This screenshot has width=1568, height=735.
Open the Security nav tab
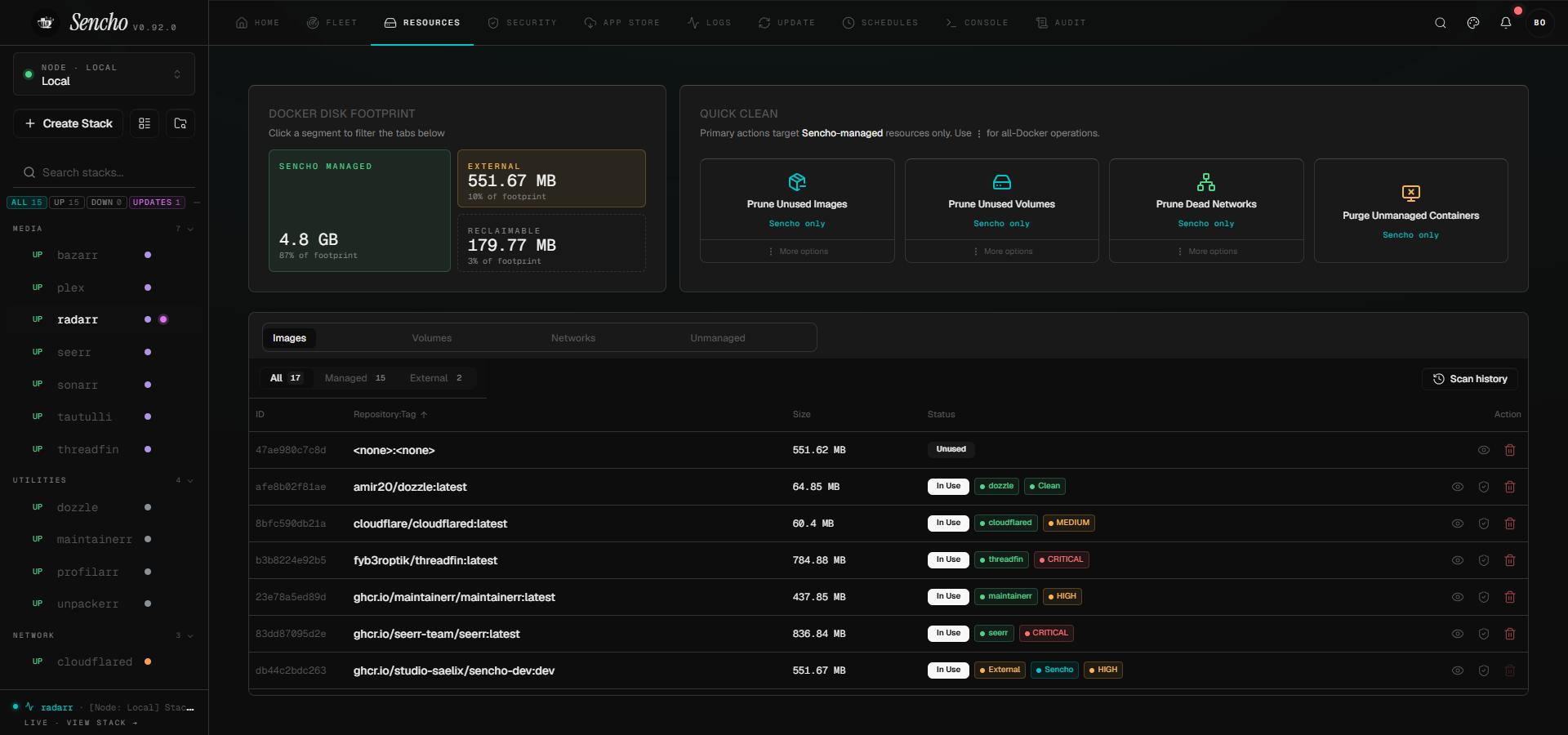click(x=522, y=23)
